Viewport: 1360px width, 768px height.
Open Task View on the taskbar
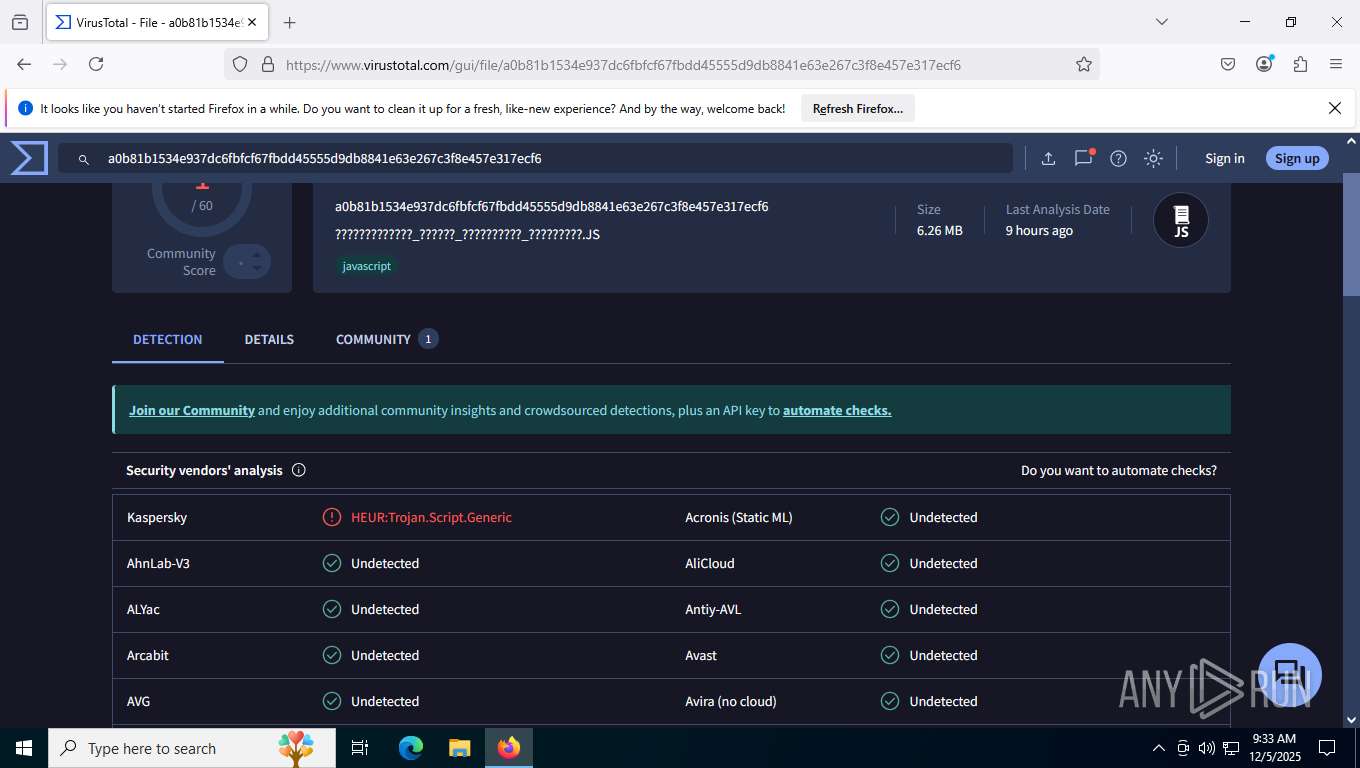(360, 748)
